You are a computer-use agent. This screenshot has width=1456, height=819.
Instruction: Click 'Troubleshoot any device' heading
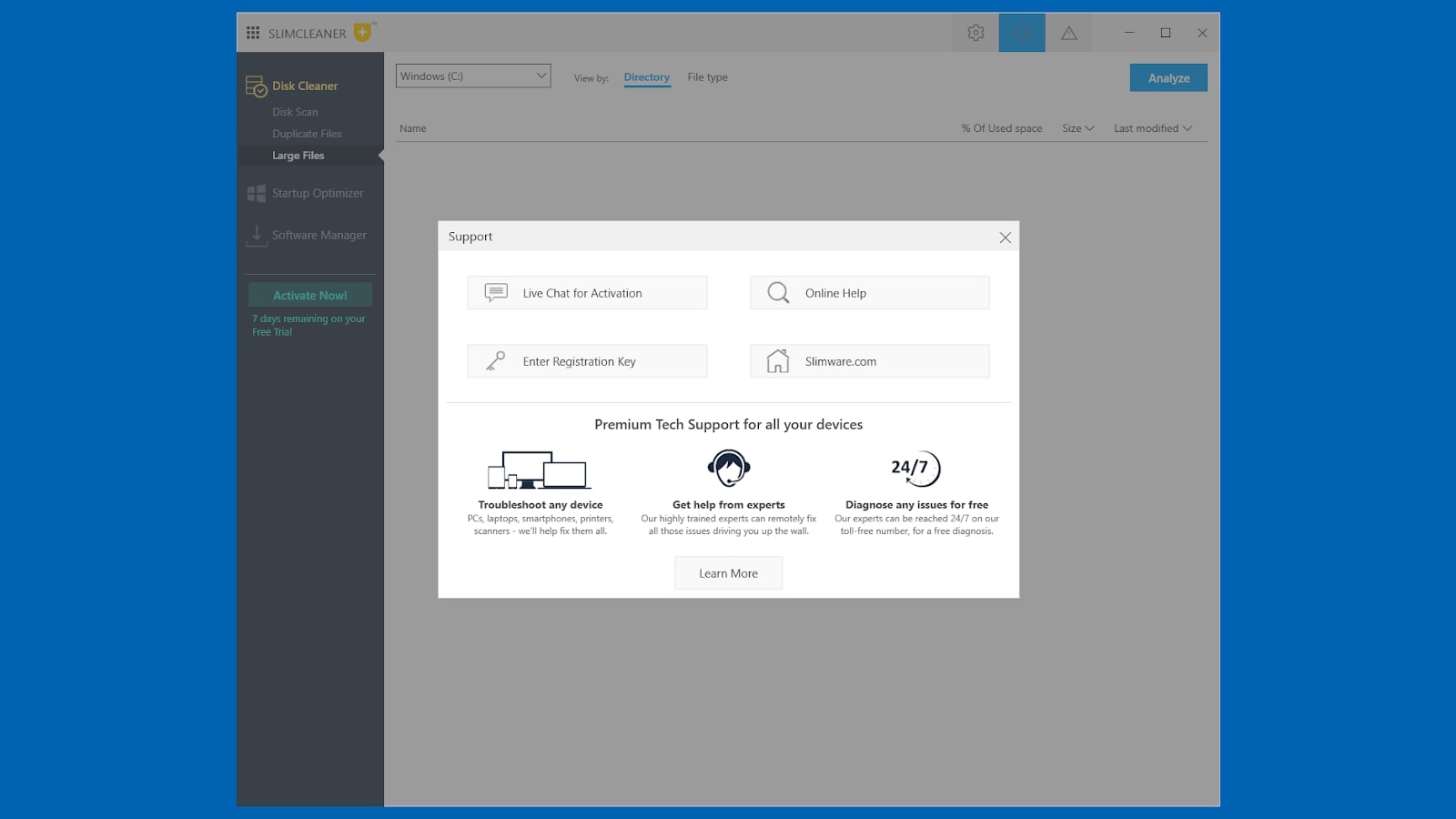point(541,505)
